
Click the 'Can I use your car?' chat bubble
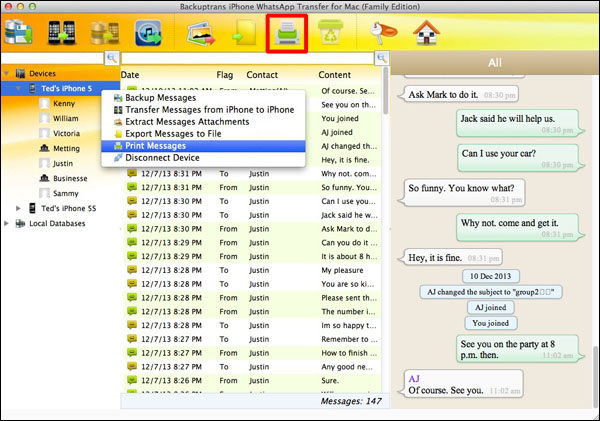click(520, 158)
